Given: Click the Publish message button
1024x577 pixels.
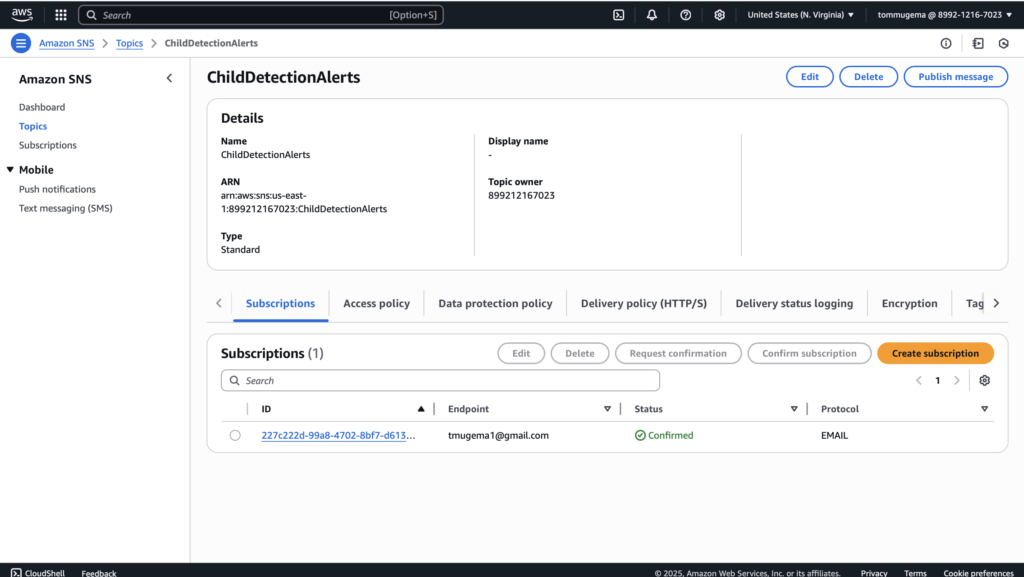Looking at the screenshot, I should [x=955, y=77].
